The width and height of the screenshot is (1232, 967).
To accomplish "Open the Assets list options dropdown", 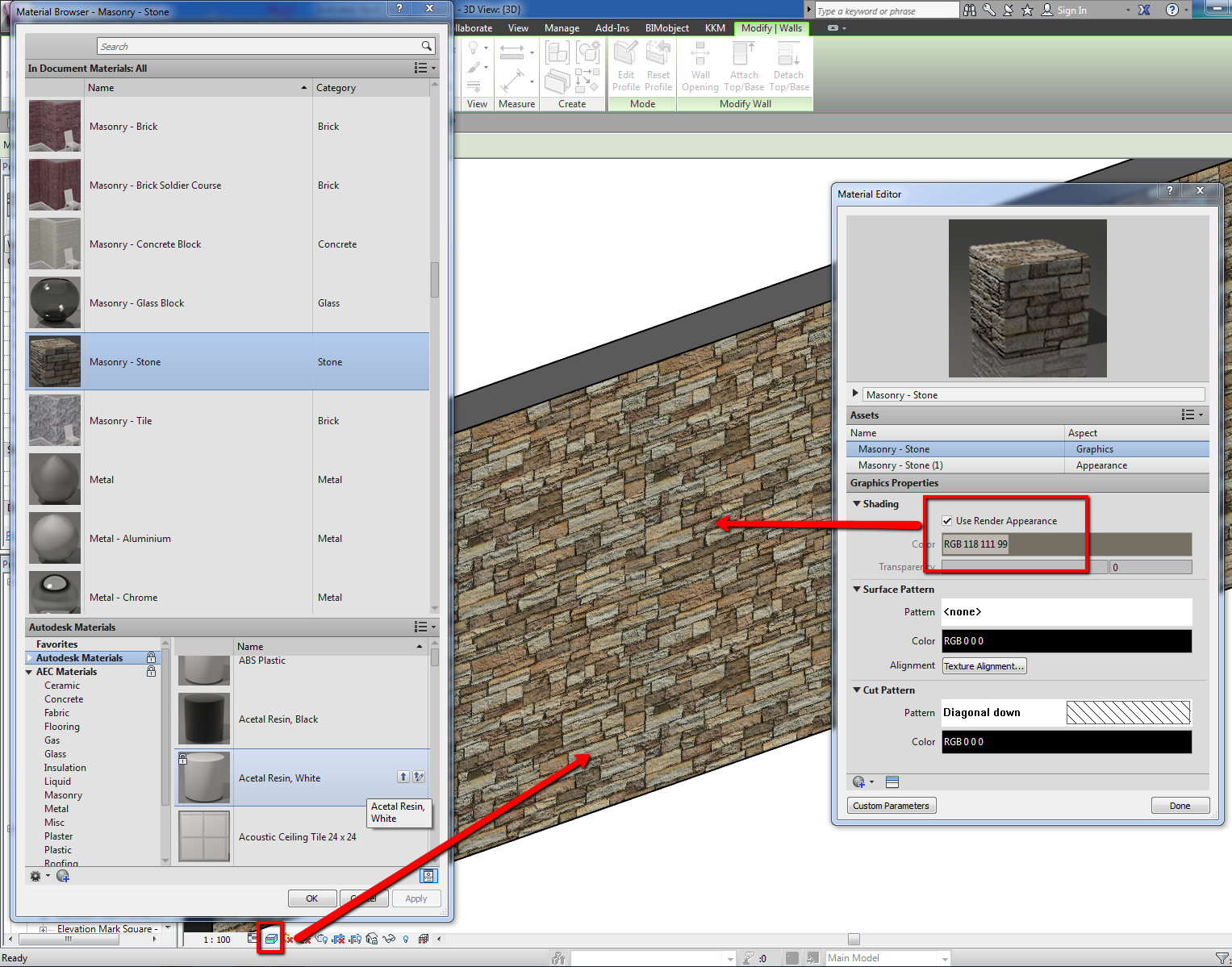I will tap(1192, 415).
